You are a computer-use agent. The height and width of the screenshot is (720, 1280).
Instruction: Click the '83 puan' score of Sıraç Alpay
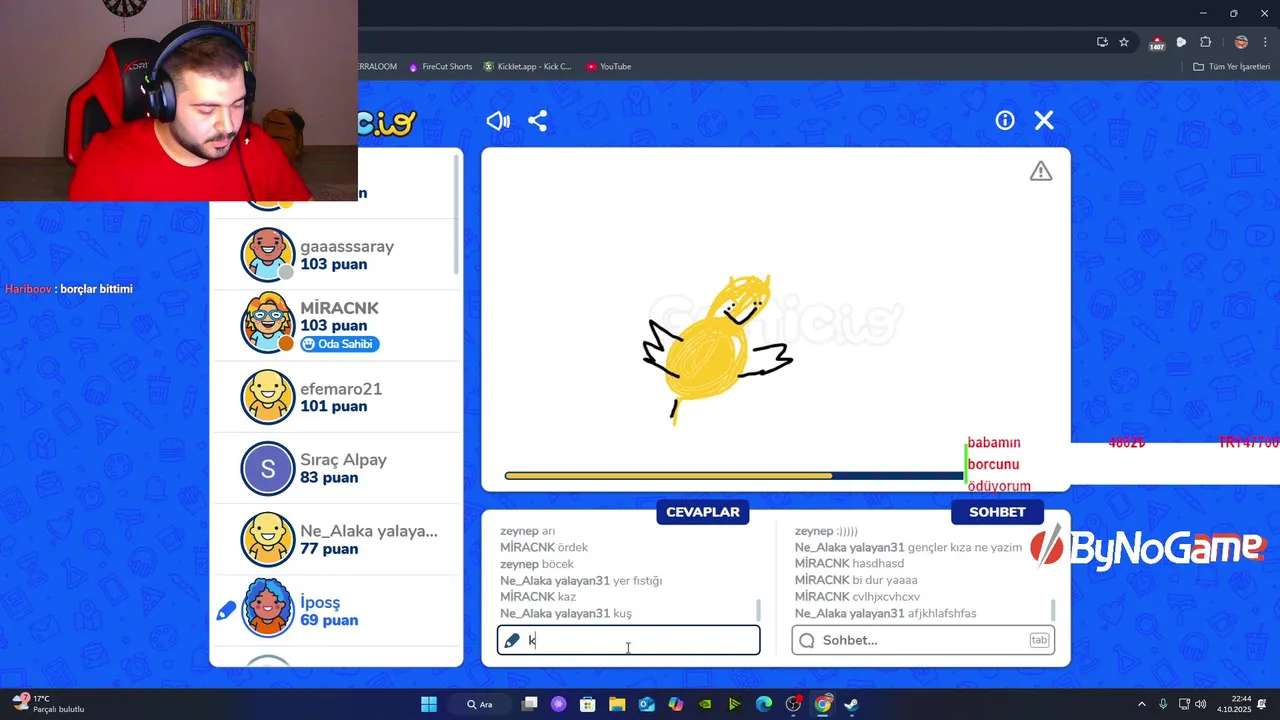pyautogui.click(x=329, y=478)
